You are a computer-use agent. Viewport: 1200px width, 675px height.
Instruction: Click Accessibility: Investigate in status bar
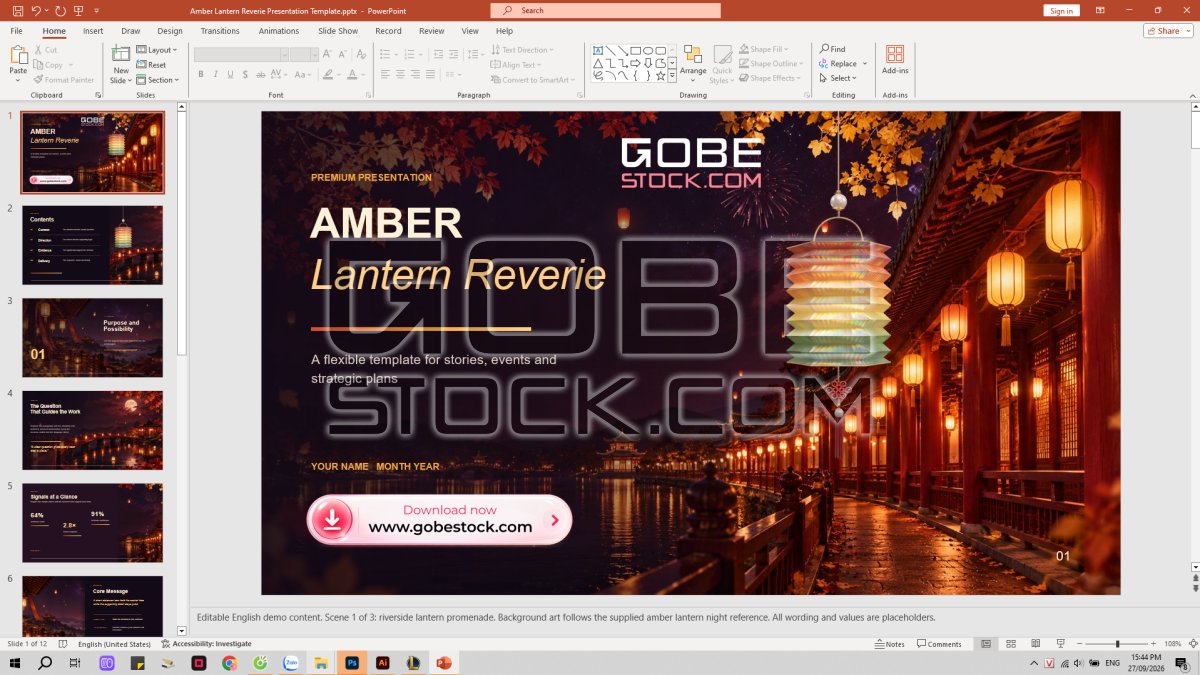206,644
